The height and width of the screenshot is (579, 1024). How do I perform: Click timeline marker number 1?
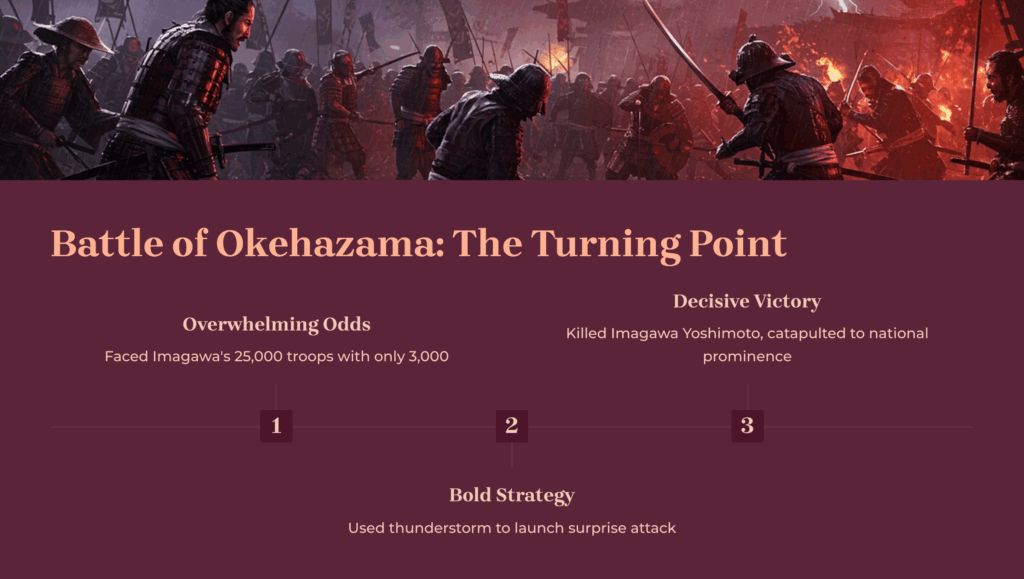click(x=276, y=426)
